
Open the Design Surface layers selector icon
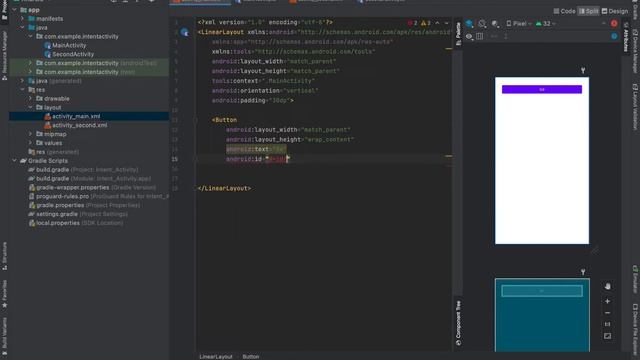pyautogui.click(x=469, y=24)
